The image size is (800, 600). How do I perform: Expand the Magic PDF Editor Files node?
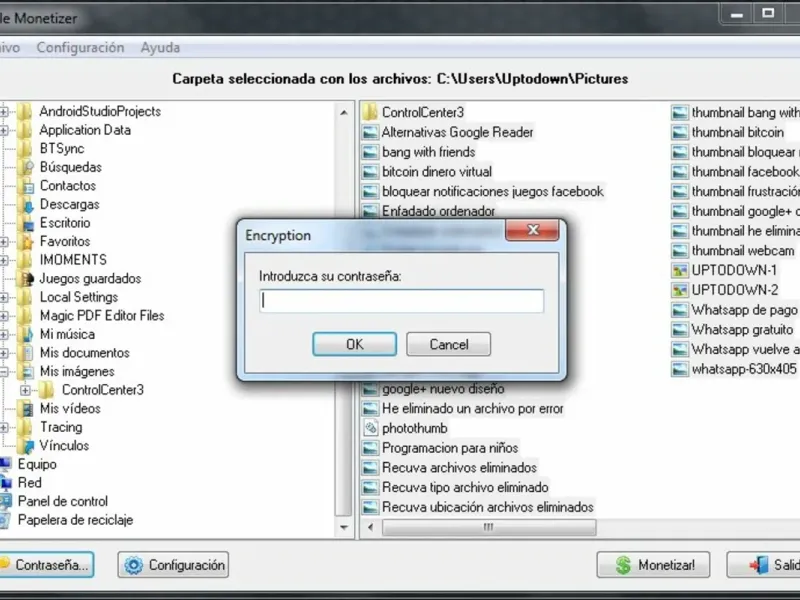pos(4,316)
